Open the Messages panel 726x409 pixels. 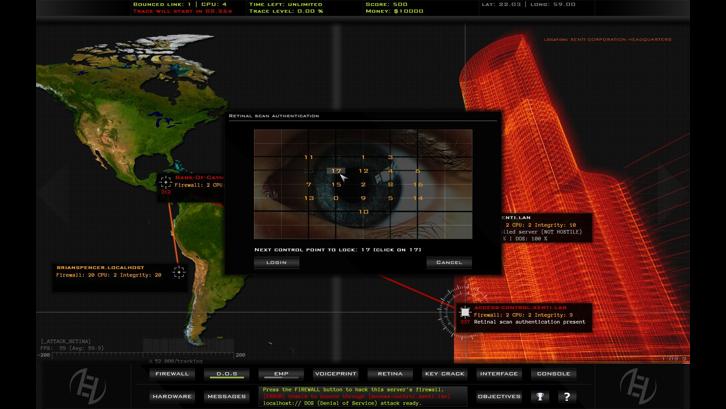(x=225, y=396)
